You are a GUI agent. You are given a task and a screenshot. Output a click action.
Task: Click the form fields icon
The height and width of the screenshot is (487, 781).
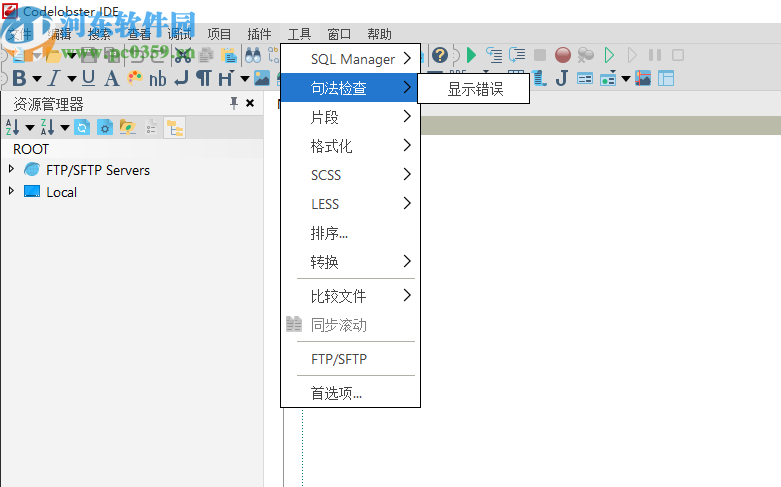[x=585, y=78]
